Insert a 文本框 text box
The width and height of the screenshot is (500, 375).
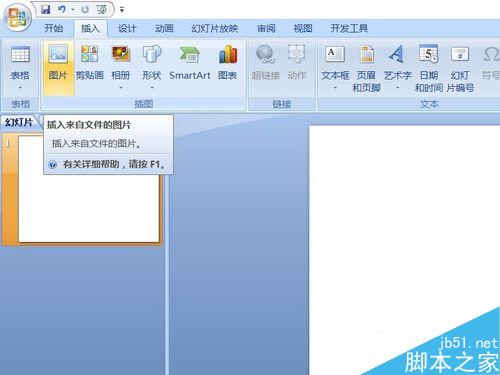335,54
